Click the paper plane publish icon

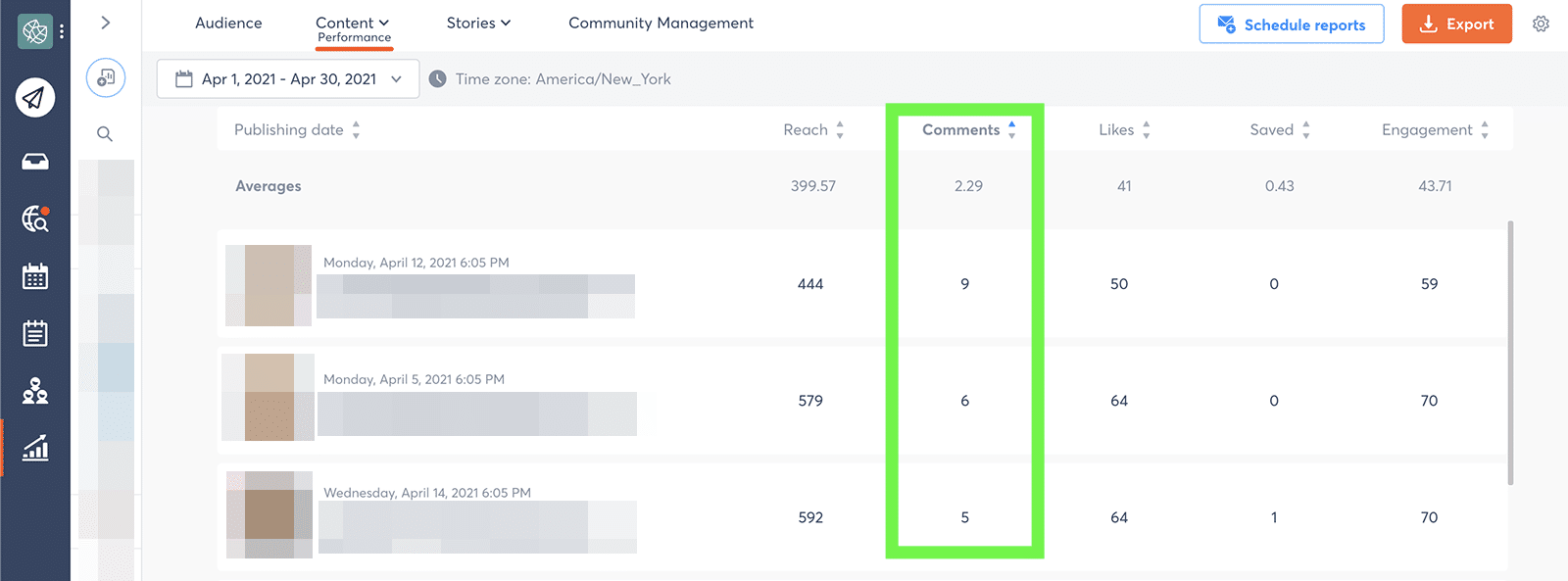[35, 98]
